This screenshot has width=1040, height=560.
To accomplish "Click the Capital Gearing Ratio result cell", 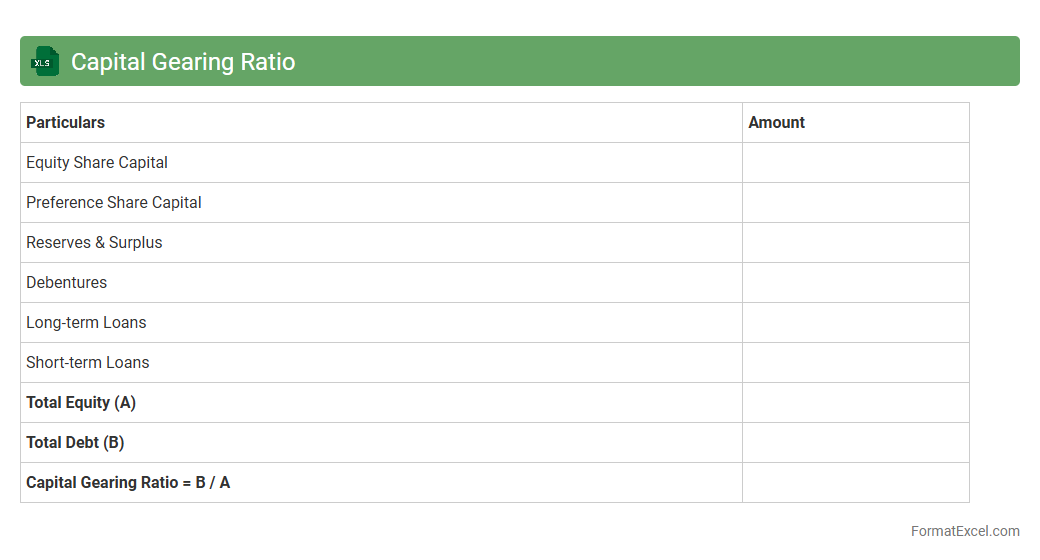I will point(855,483).
